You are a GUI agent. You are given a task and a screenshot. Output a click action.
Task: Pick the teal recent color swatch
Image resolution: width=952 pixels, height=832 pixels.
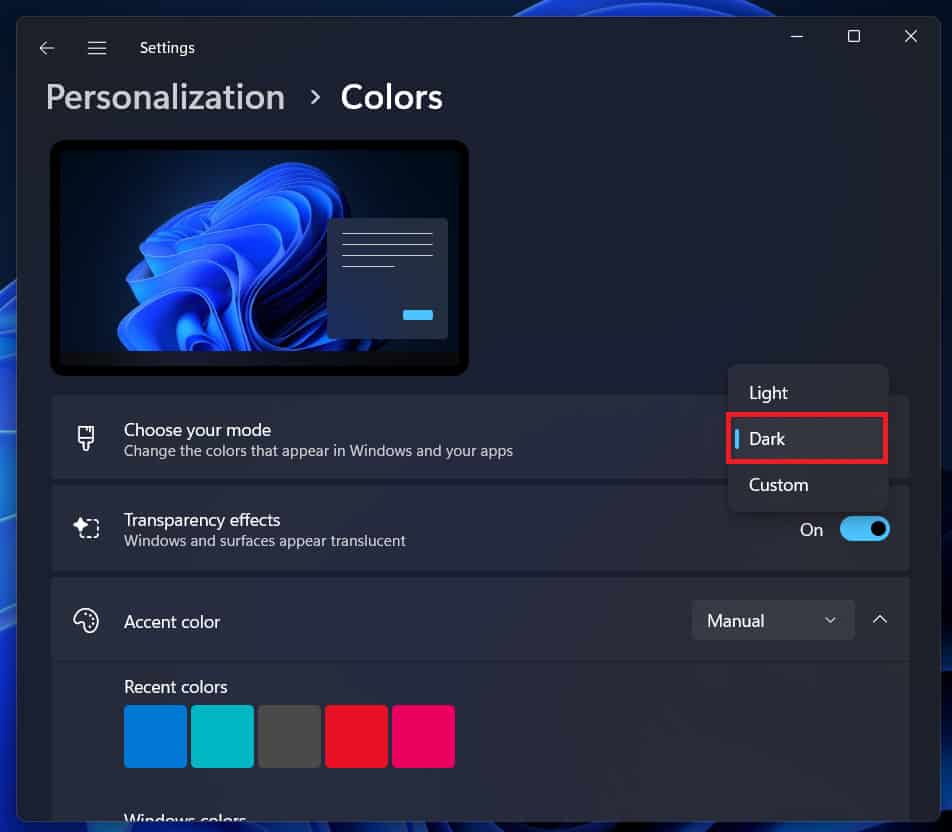point(222,736)
